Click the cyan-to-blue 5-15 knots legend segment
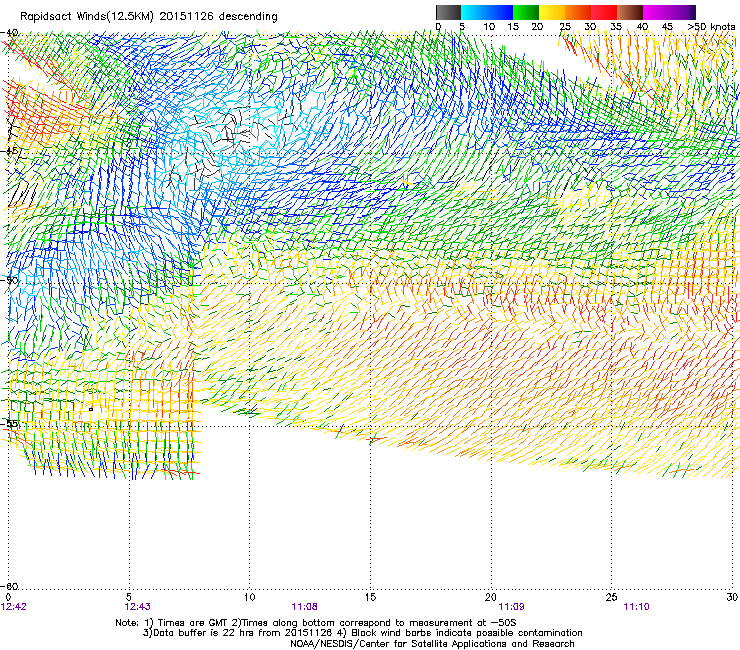The height and width of the screenshot is (650, 740). pos(487,12)
